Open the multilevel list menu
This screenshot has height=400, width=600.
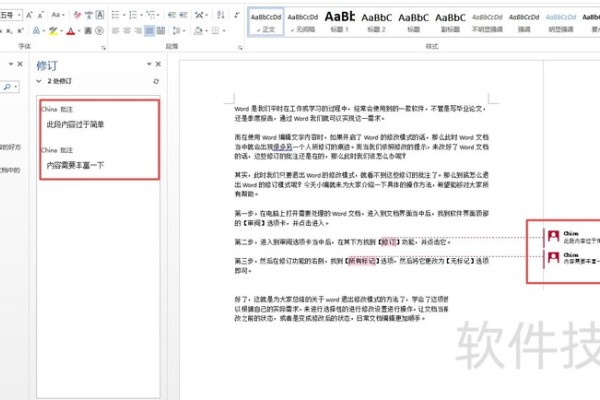click(153, 15)
